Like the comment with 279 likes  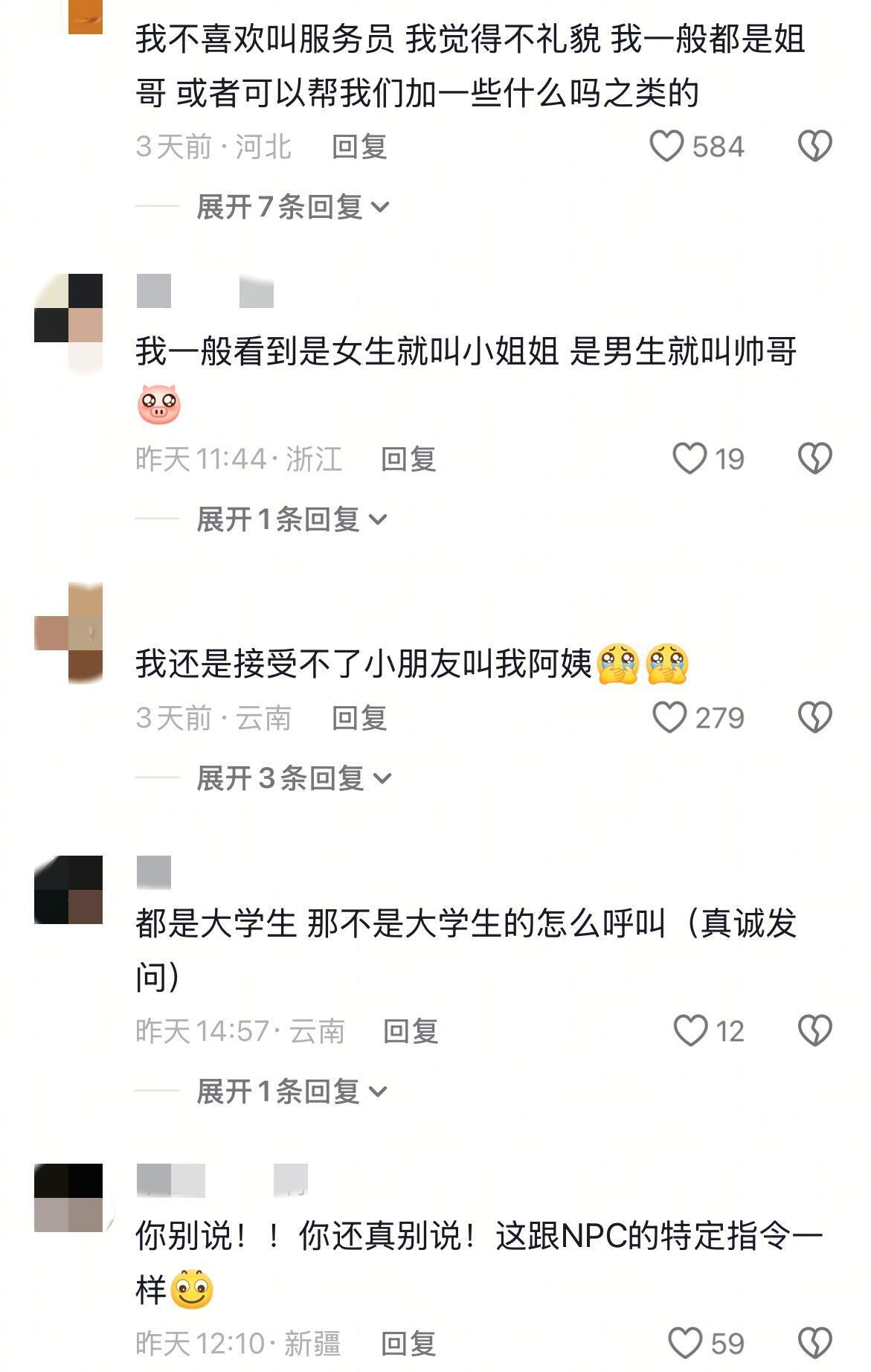tap(669, 718)
